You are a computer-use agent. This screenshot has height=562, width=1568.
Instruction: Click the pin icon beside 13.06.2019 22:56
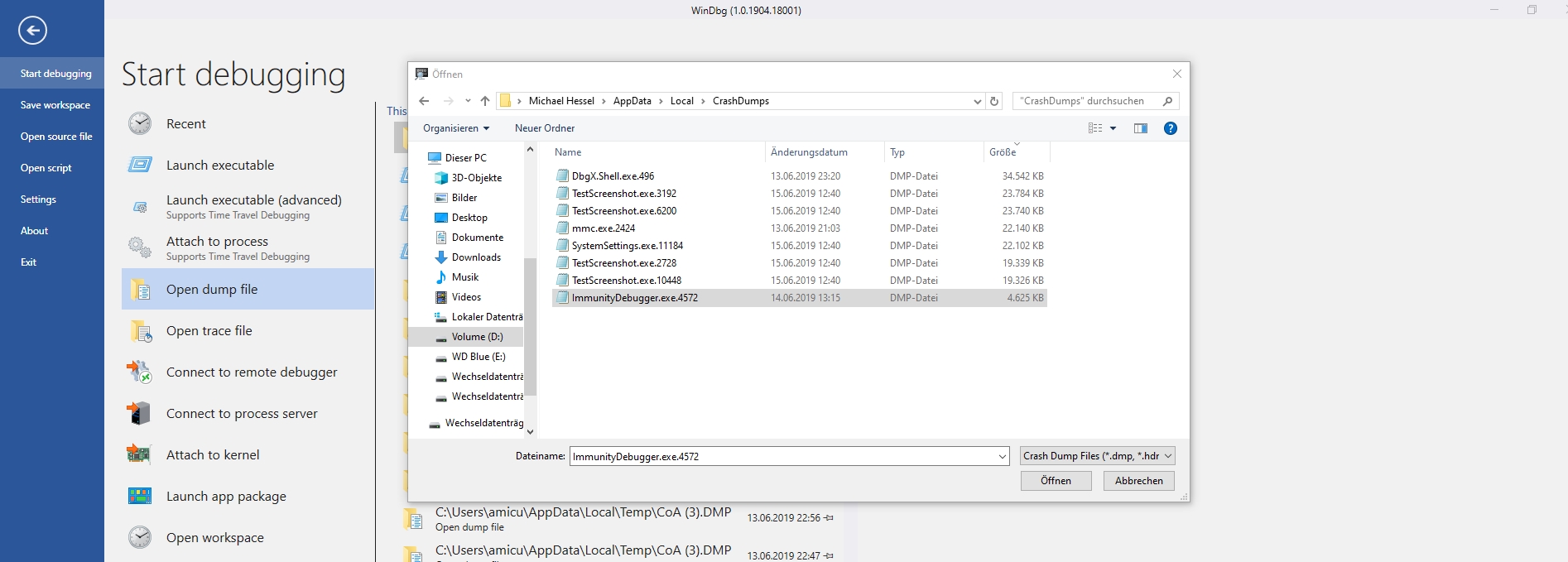[x=829, y=518]
